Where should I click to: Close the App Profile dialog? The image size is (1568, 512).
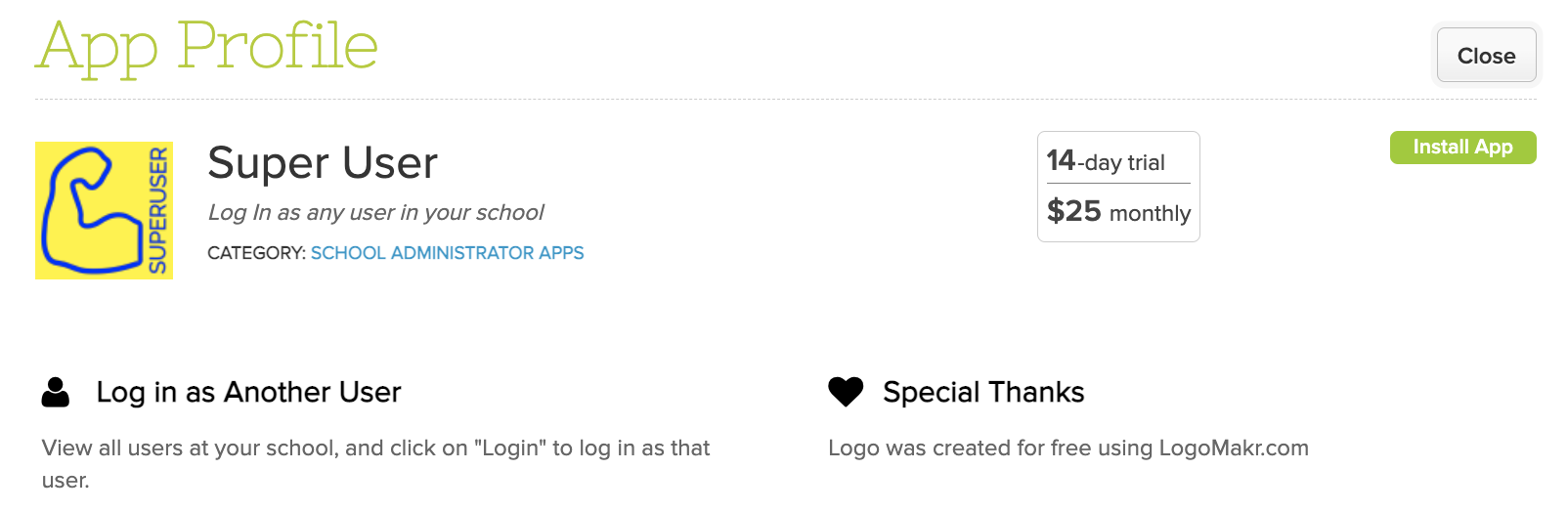(x=1486, y=56)
